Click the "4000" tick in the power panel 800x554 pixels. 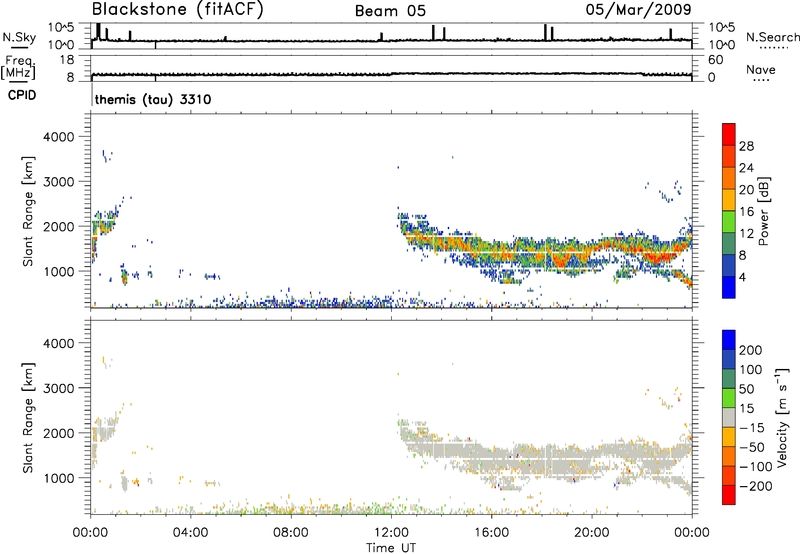coord(58,137)
